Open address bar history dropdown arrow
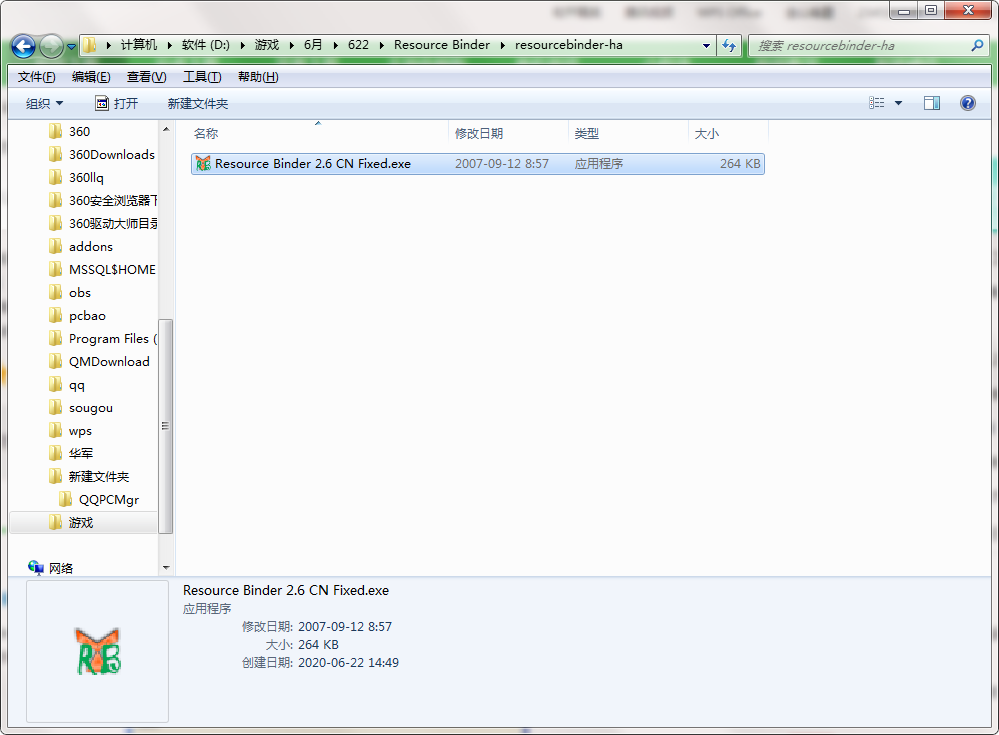 click(706, 46)
